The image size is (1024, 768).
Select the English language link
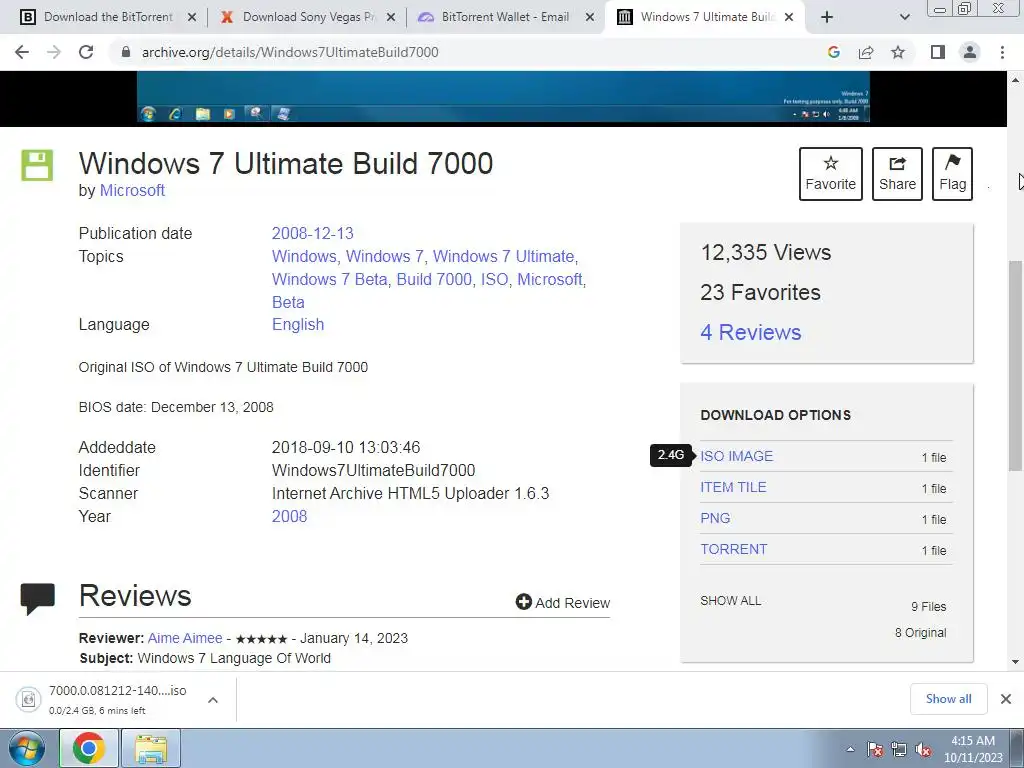click(x=298, y=325)
